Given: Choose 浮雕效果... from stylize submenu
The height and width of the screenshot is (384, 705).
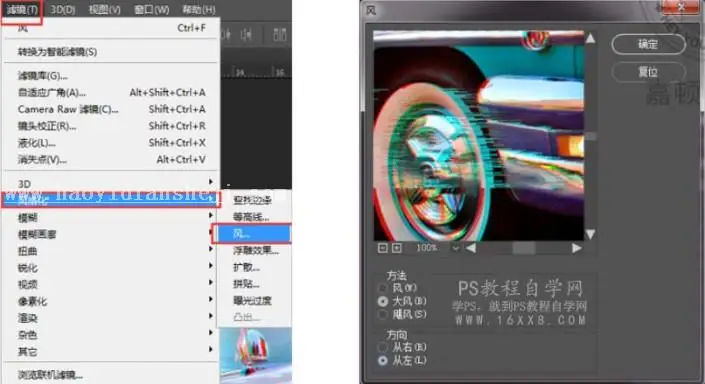Looking at the screenshot, I should pos(254,250).
